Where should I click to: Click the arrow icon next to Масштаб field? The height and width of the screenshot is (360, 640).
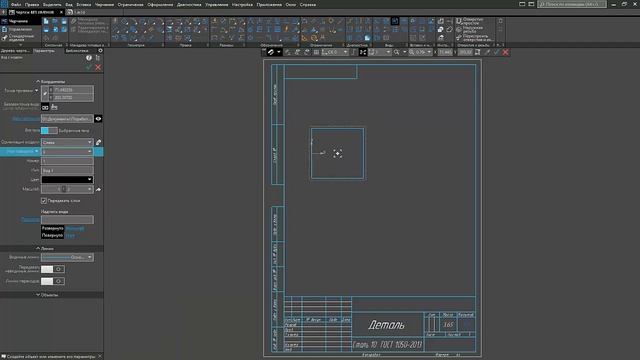tap(98, 189)
